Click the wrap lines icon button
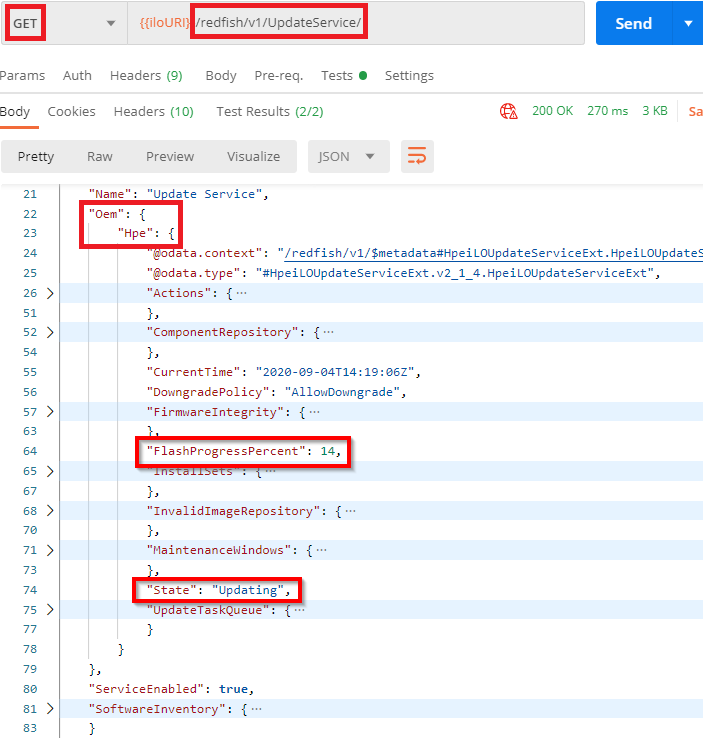The height and width of the screenshot is (741, 703). pyautogui.click(x=417, y=157)
